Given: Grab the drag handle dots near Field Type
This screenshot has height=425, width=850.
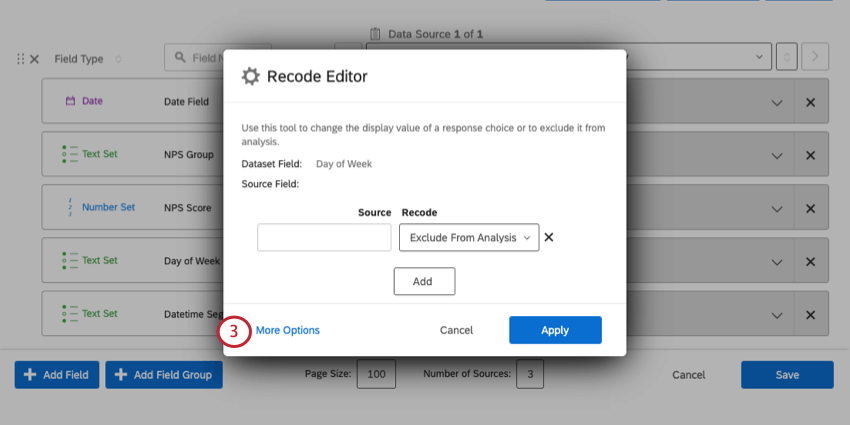Looking at the screenshot, I should pos(21,59).
